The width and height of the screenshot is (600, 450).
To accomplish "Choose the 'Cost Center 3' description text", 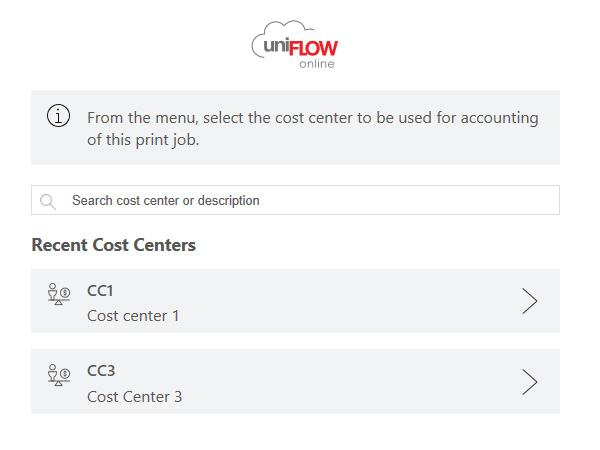I will coord(135,397).
